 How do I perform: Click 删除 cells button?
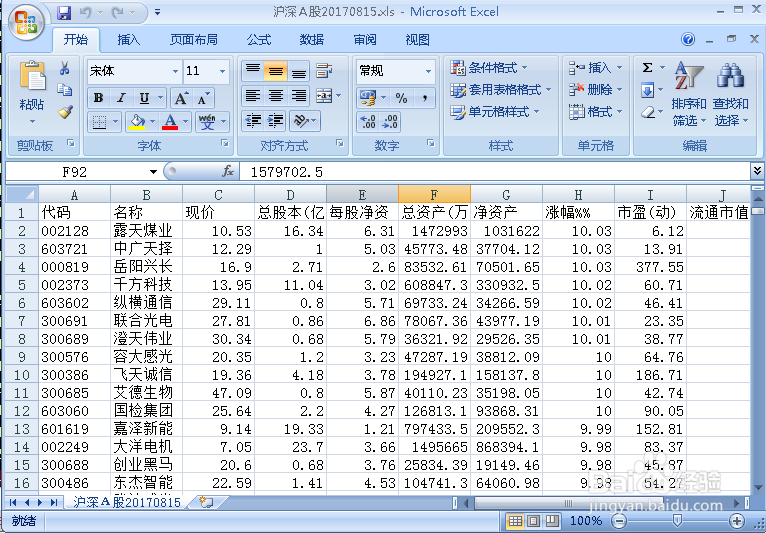596,90
